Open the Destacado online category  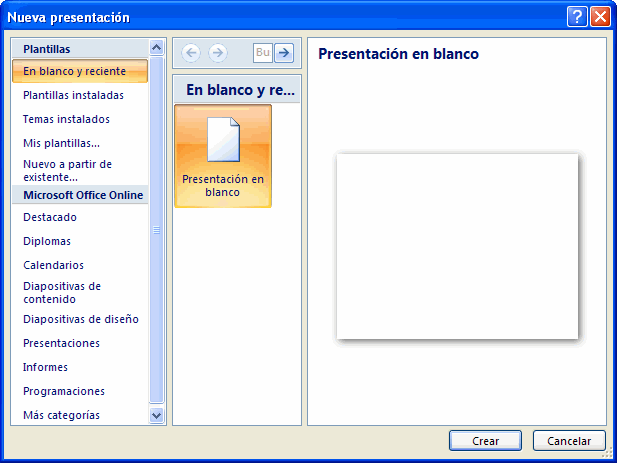pos(50,217)
